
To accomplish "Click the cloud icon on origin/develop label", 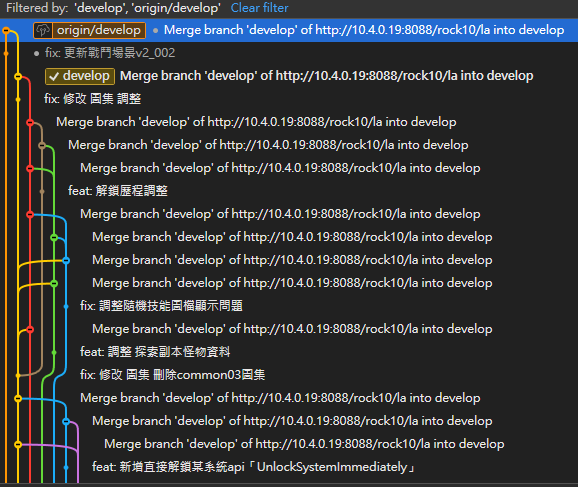I will [43, 30].
